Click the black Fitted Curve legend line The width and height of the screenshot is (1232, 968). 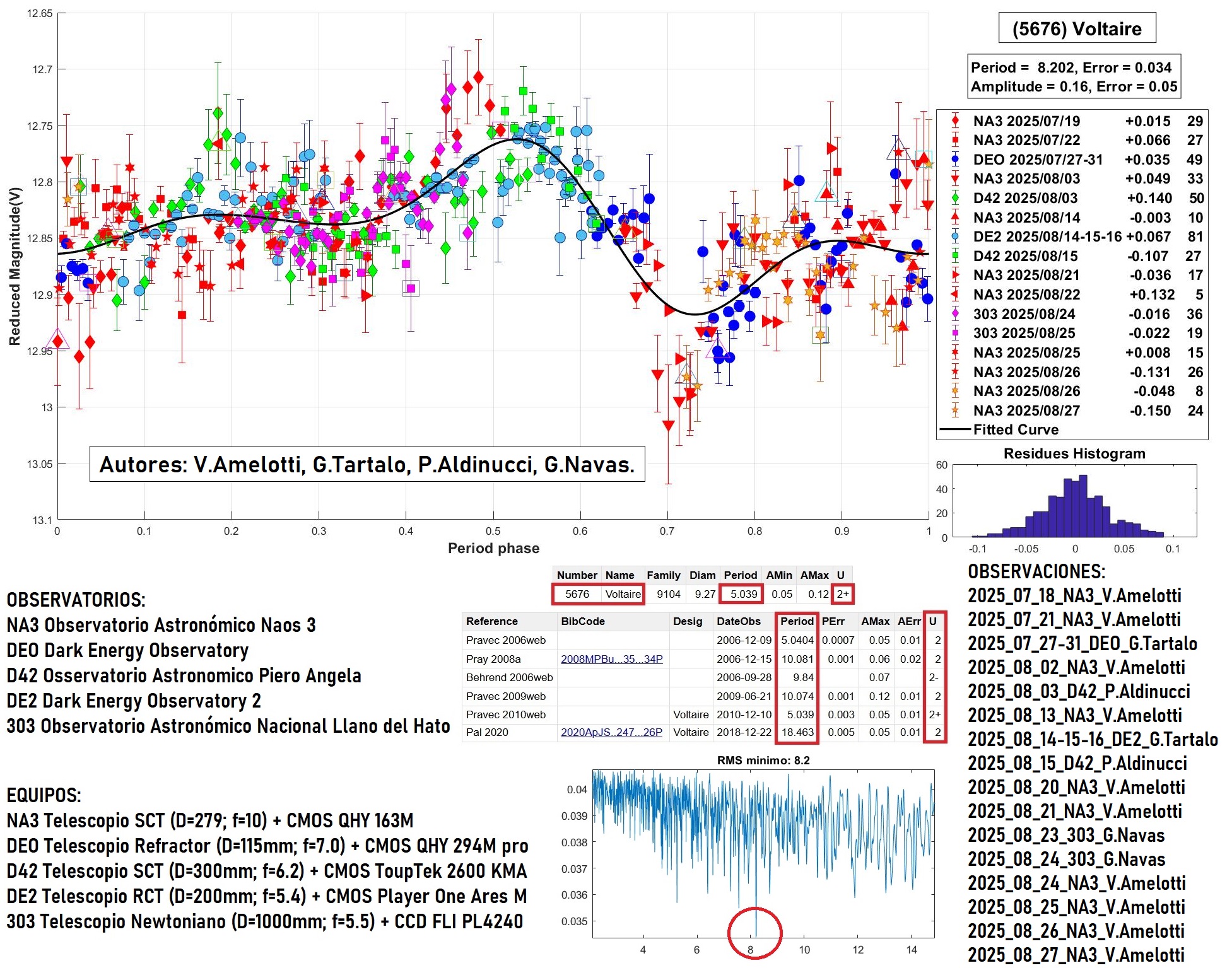(955, 429)
